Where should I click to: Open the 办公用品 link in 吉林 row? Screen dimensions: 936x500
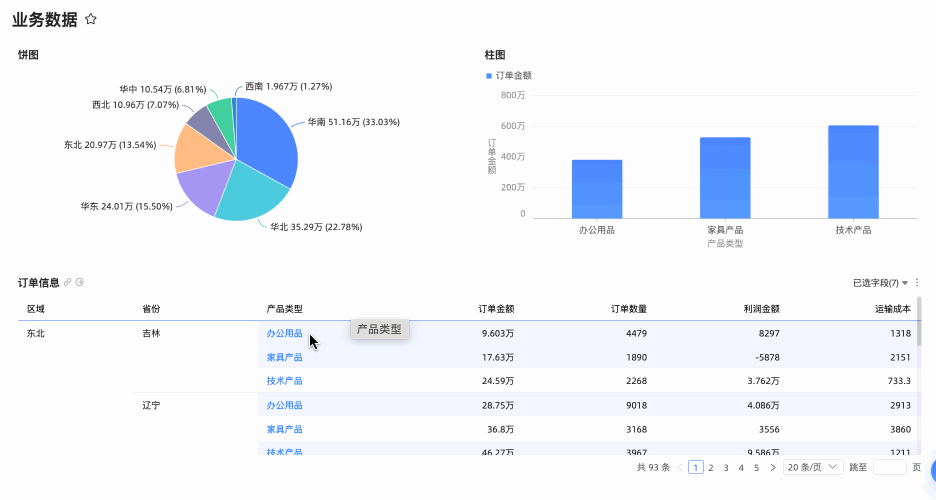(x=284, y=334)
